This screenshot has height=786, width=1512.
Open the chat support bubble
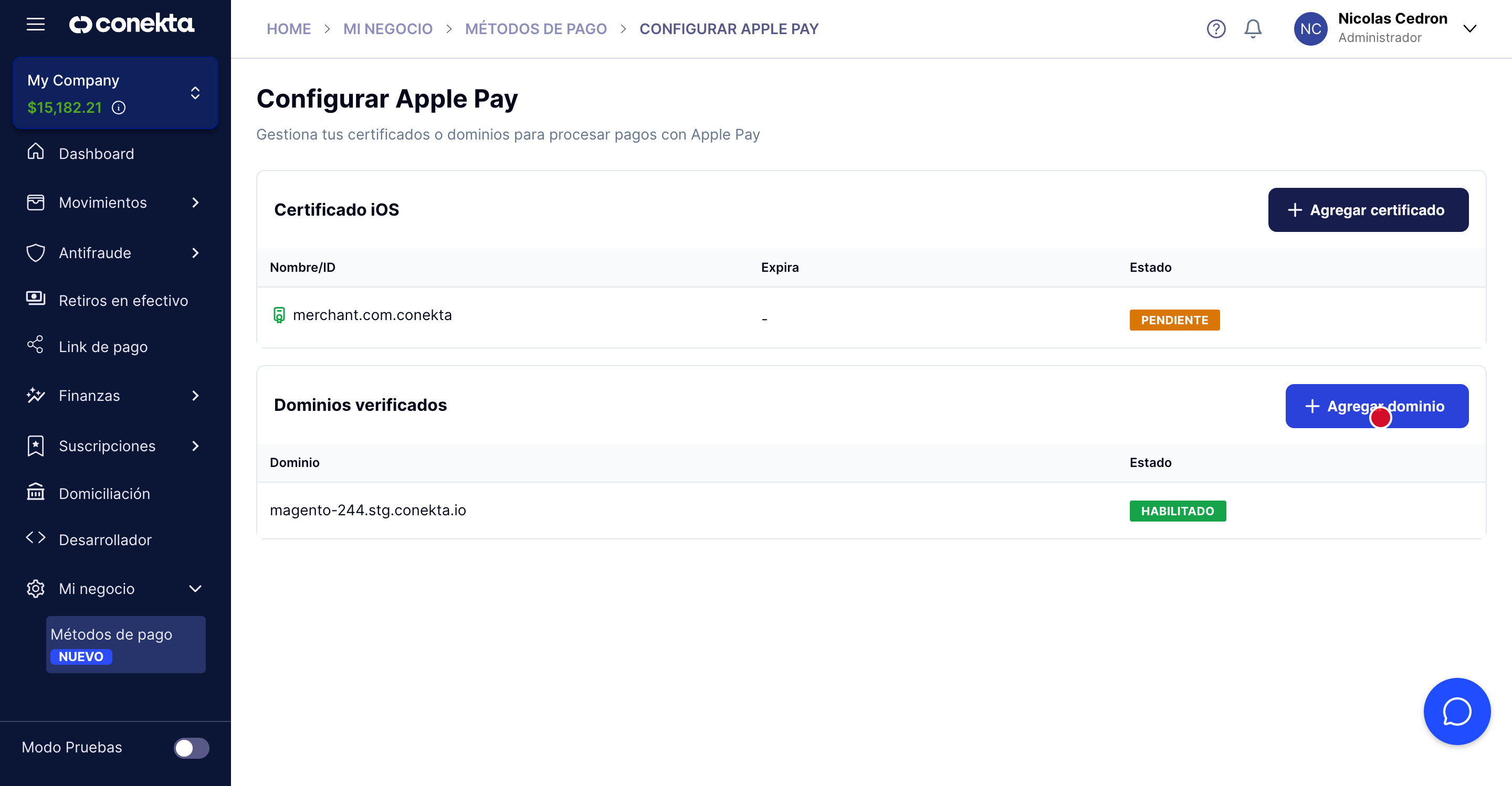(x=1456, y=711)
